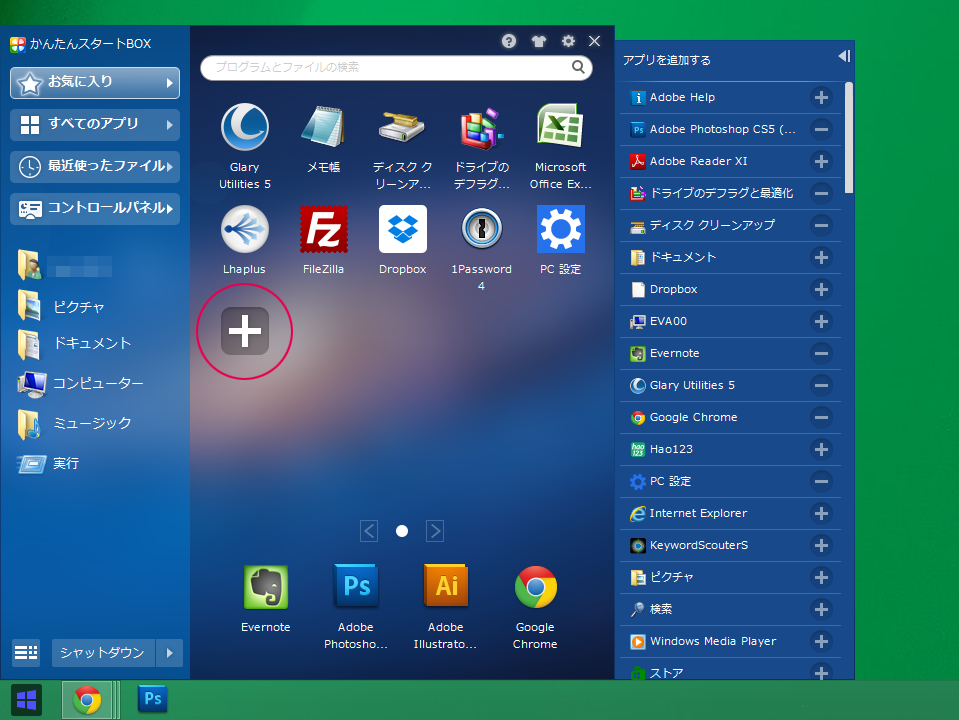
Task: Expand the コントロールパネル menu
Action: click(95, 209)
